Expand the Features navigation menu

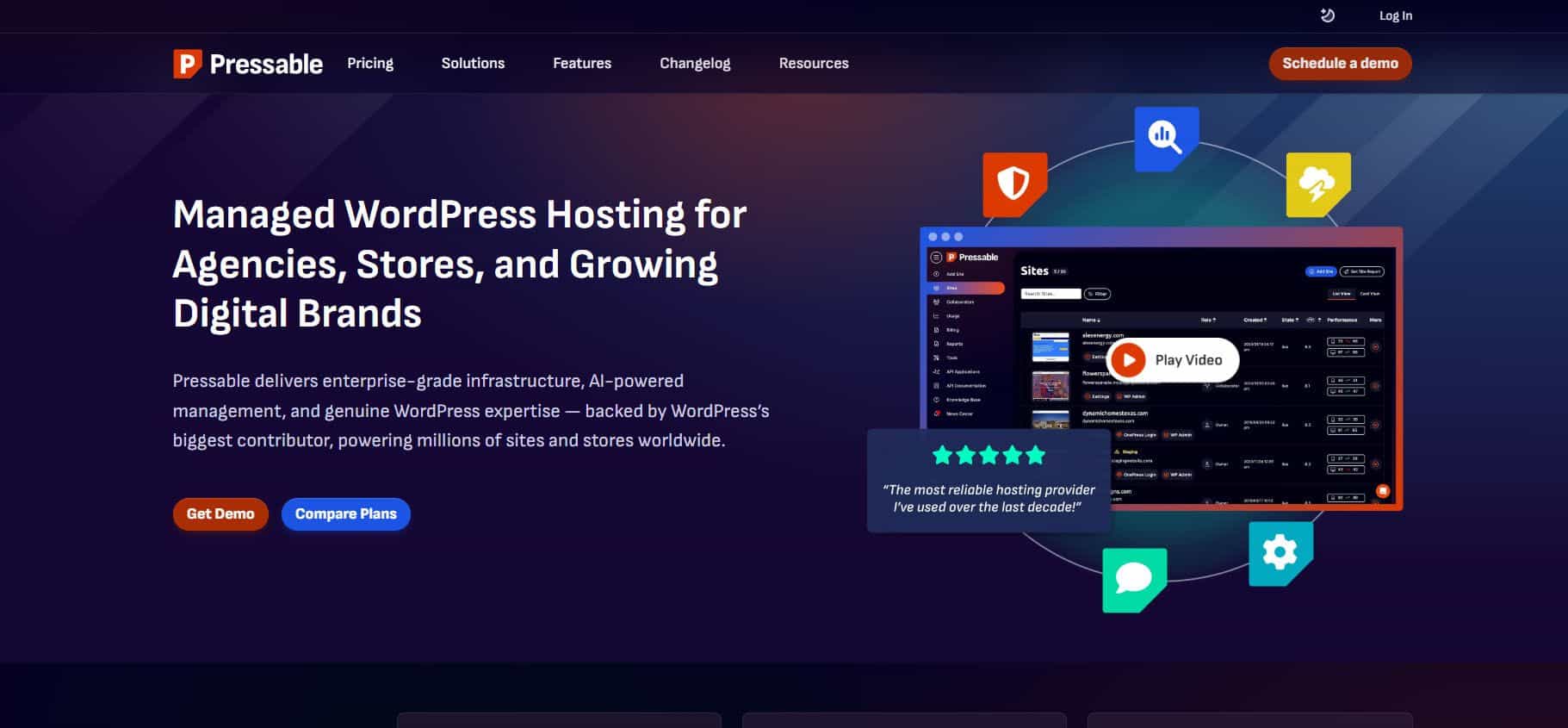pyautogui.click(x=582, y=63)
